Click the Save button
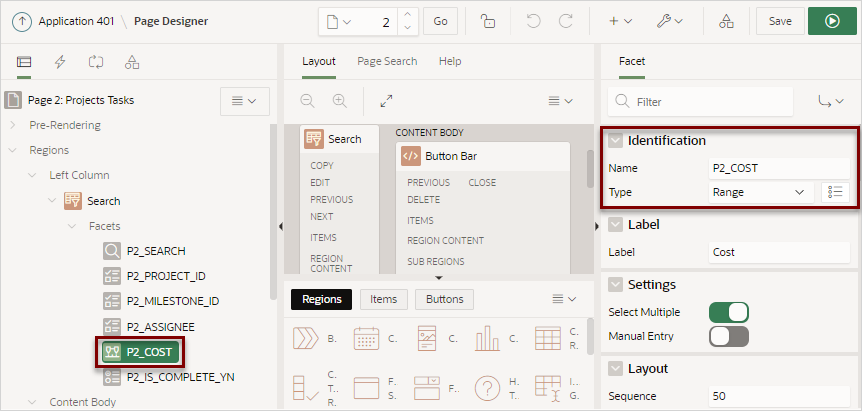Image resolution: width=862 pixels, height=411 pixels. click(780, 21)
